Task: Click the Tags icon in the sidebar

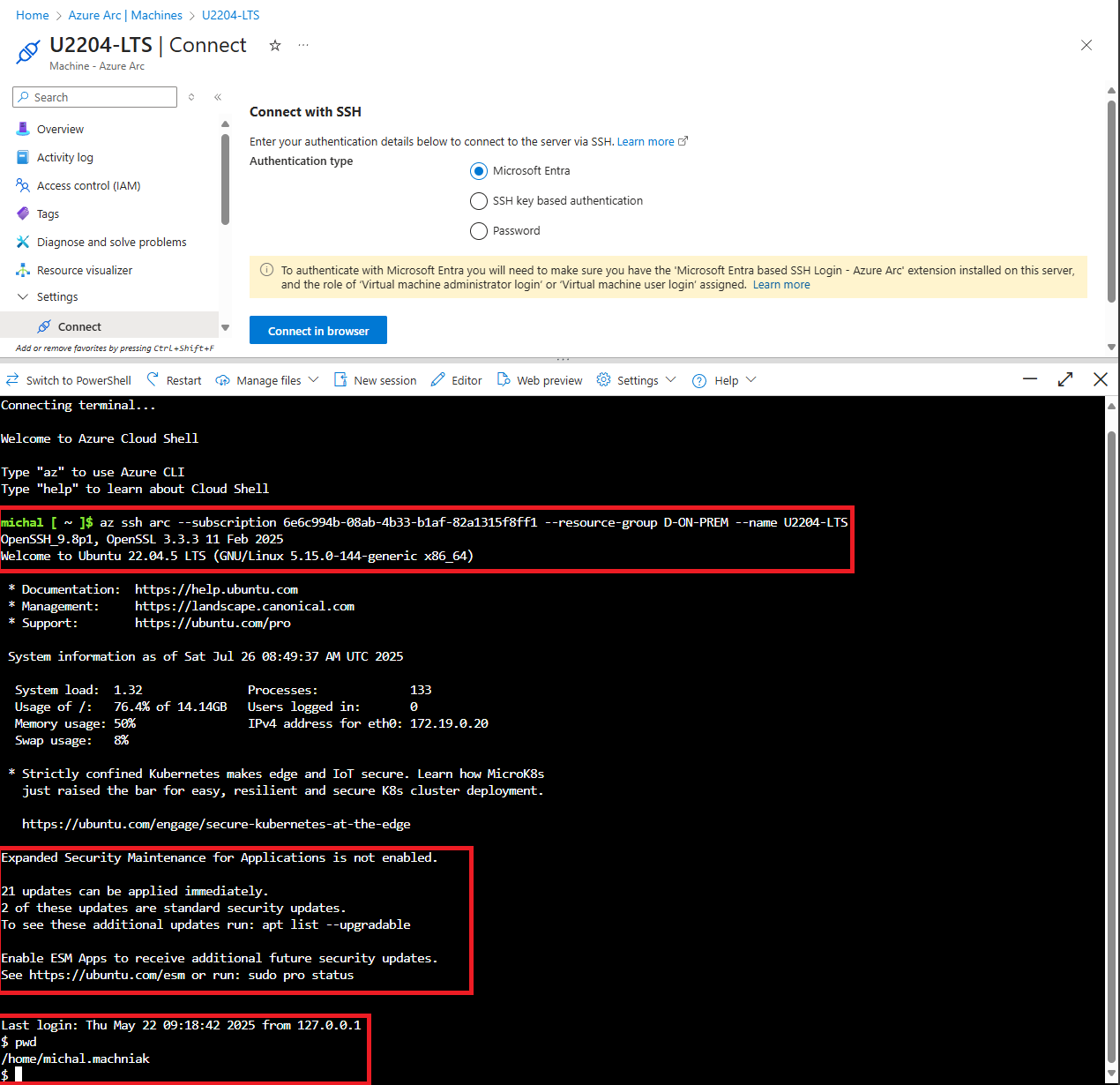Action: pyautogui.click(x=23, y=213)
